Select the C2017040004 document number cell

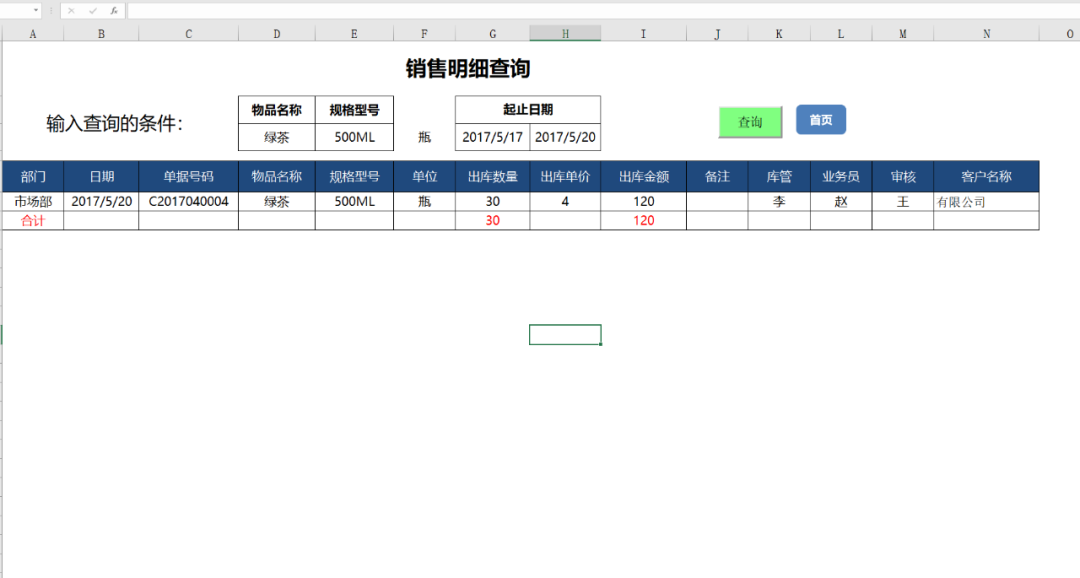click(x=188, y=201)
